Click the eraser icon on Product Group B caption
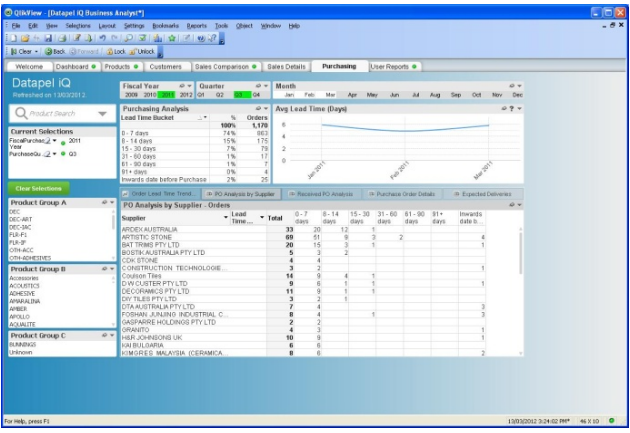Viewport: 630px width, 433px height. 104,269
